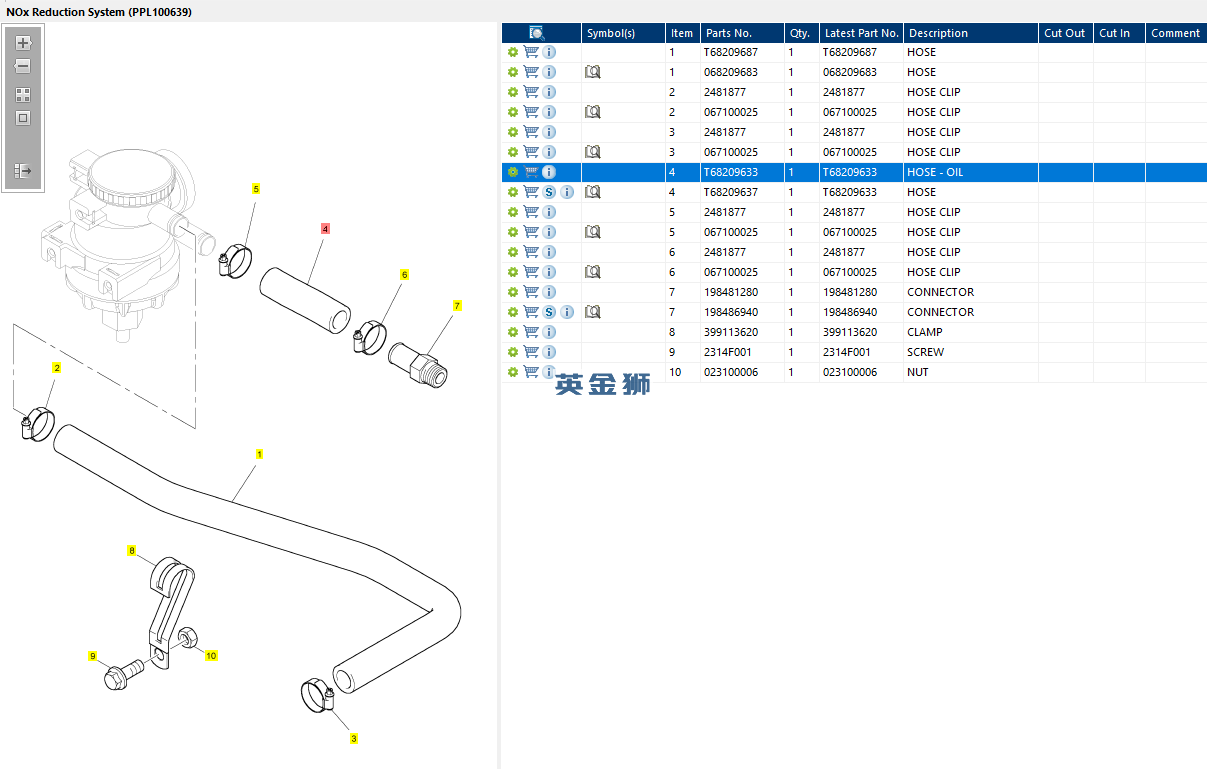Viewport: 1207px width, 769px height.
Task: Zoom out of the parts diagram
Action: (23, 66)
